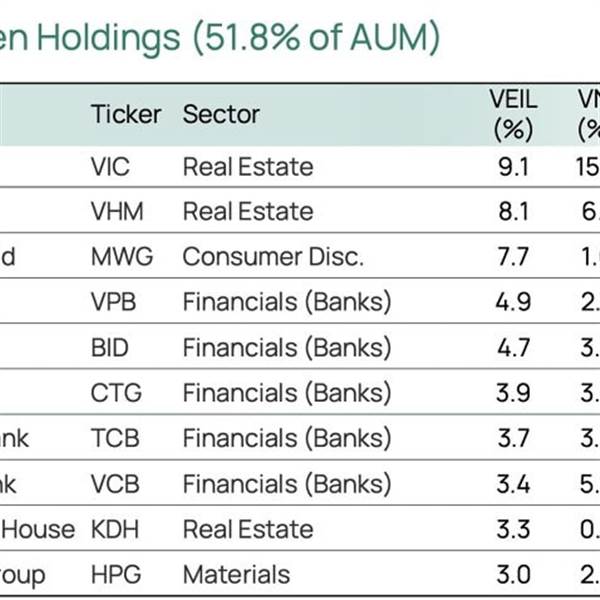Click VIC's 9.1 VEIL value
The image size is (600, 600).
coord(513,167)
